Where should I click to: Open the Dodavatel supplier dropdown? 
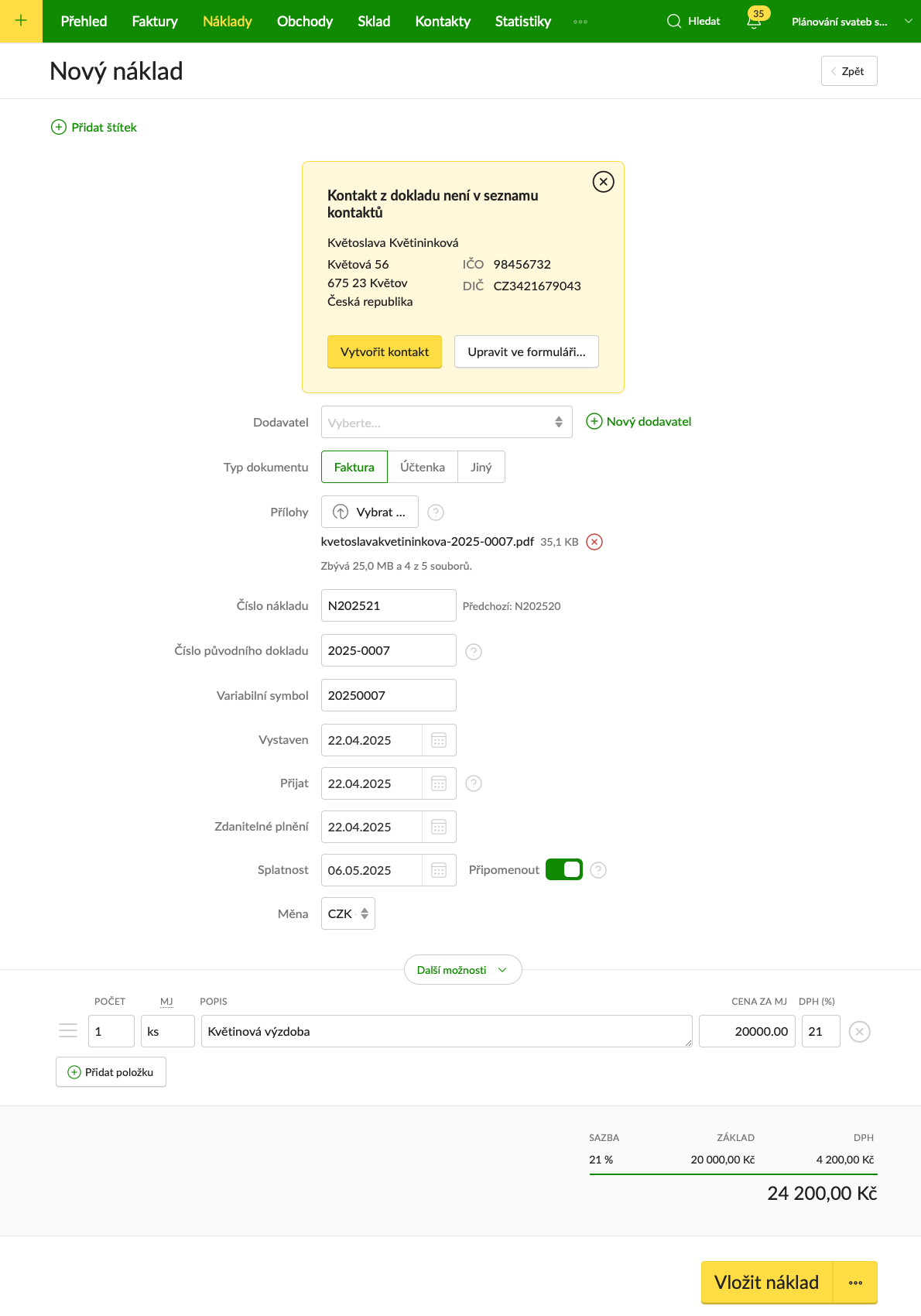click(x=447, y=422)
